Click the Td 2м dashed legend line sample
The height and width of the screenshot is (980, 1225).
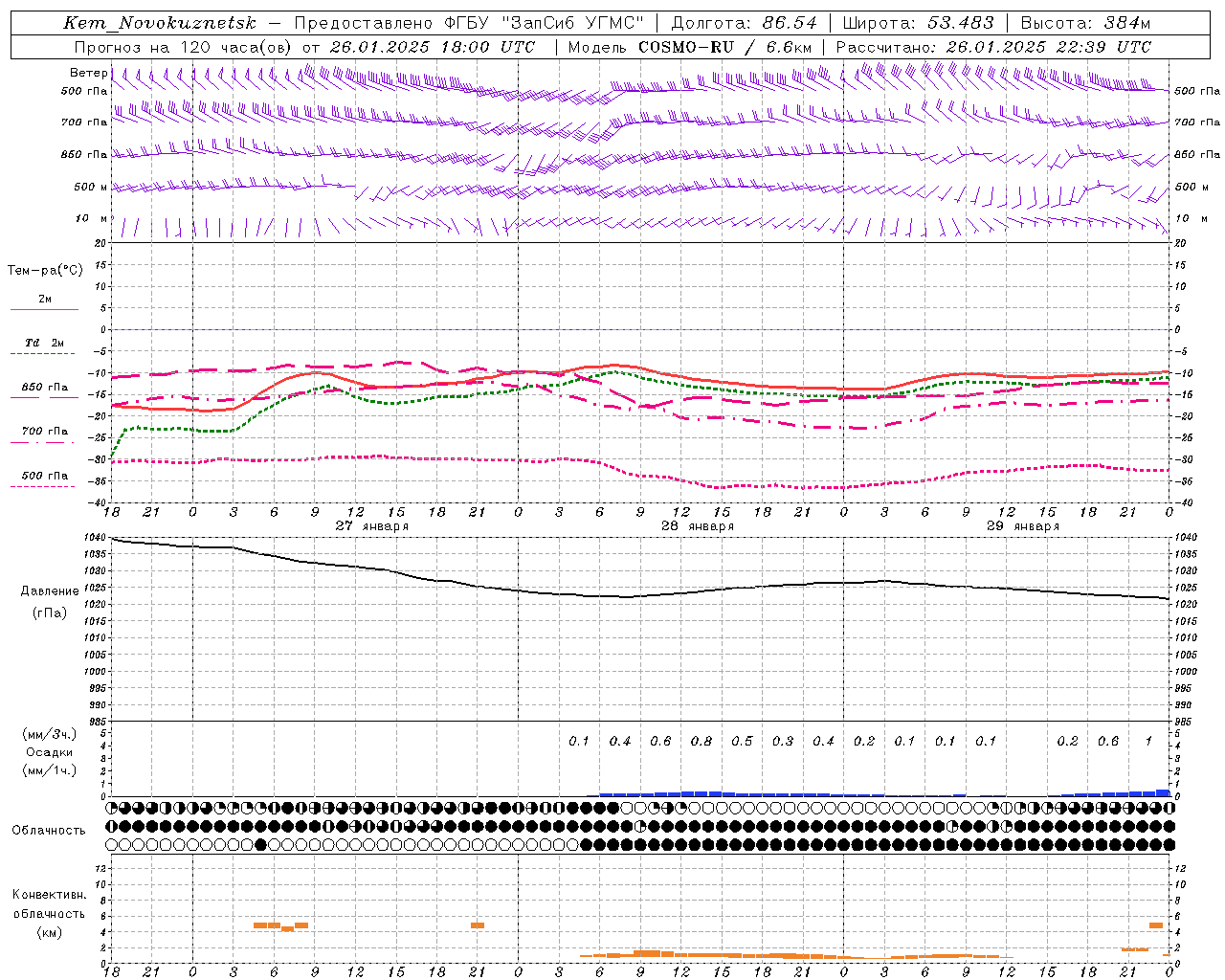[44, 354]
